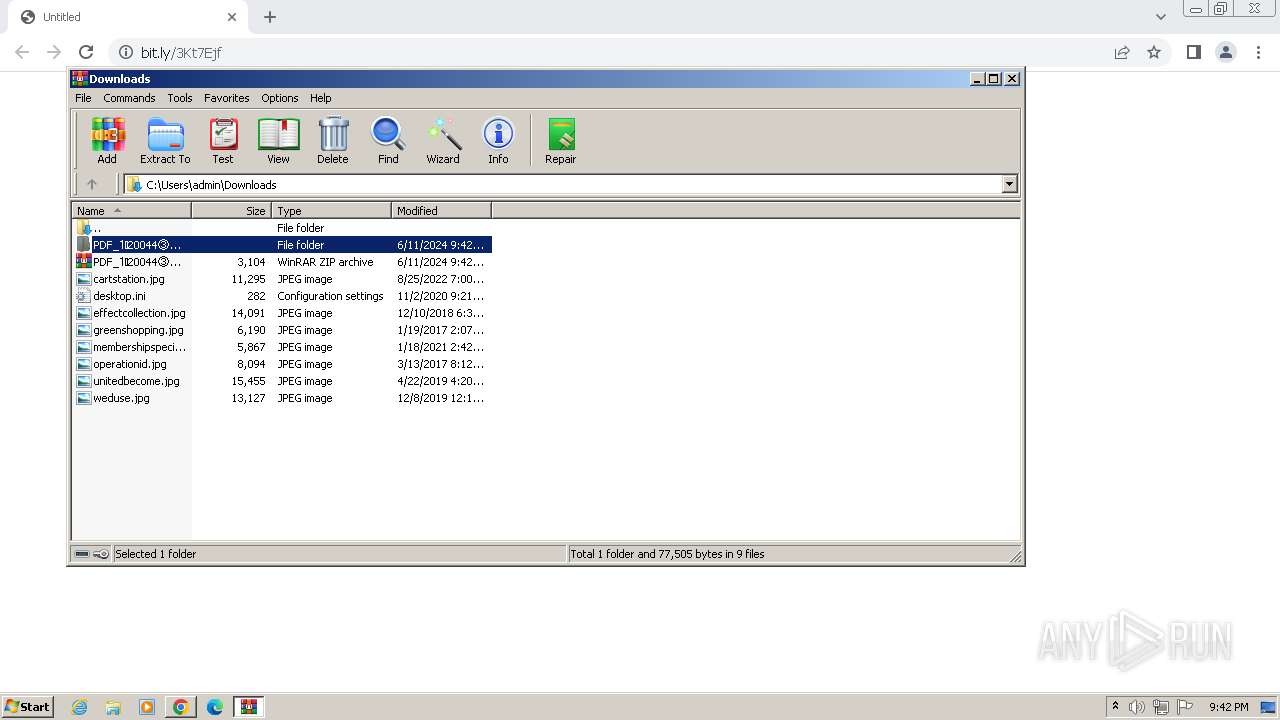Launch the Wizard tool
Image resolution: width=1280 pixels, height=720 pixels.
(443, 140)
